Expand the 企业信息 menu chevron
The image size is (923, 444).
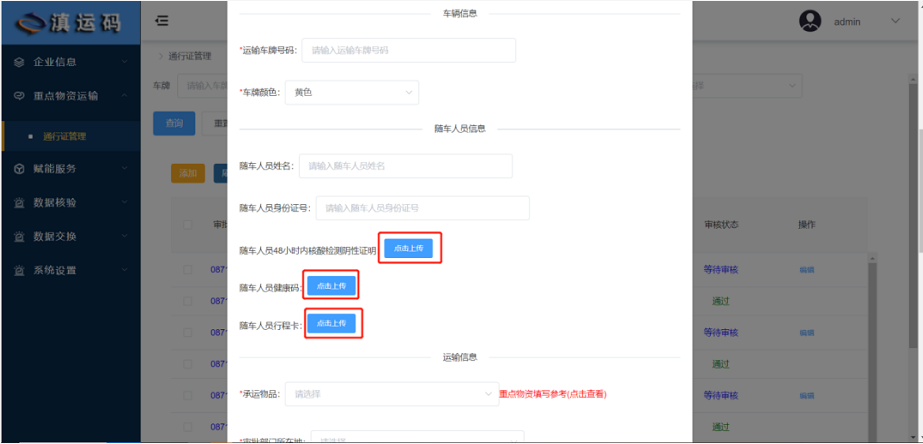tap(124, 62)
